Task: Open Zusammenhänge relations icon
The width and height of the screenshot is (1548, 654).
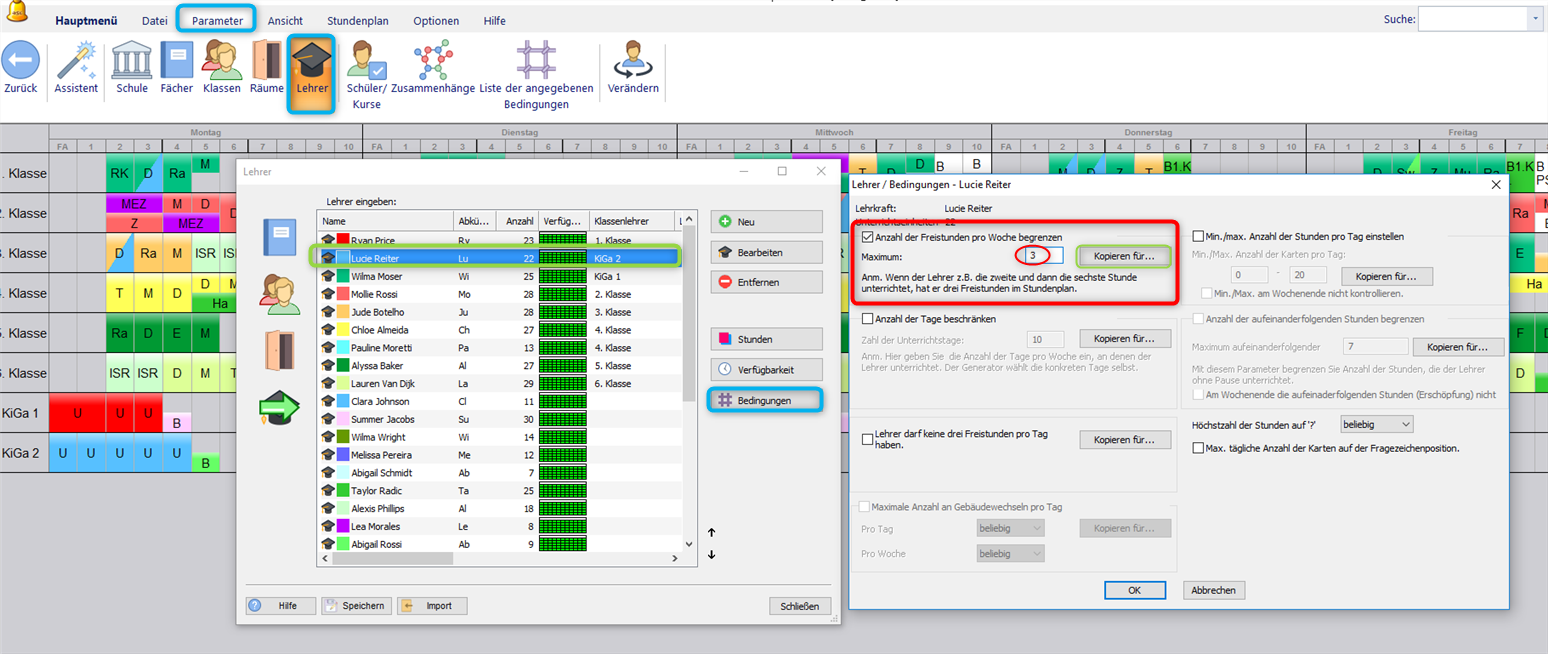Action: [x=433, y=61]
